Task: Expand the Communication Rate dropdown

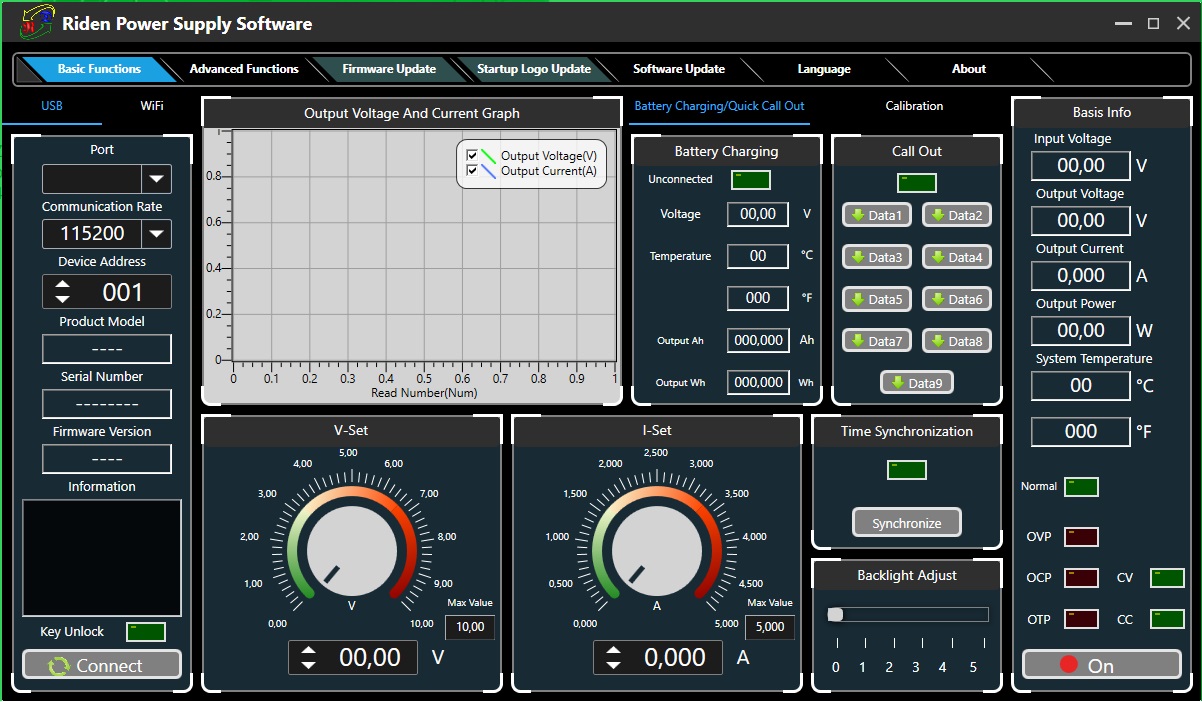Action: point(156,234)
